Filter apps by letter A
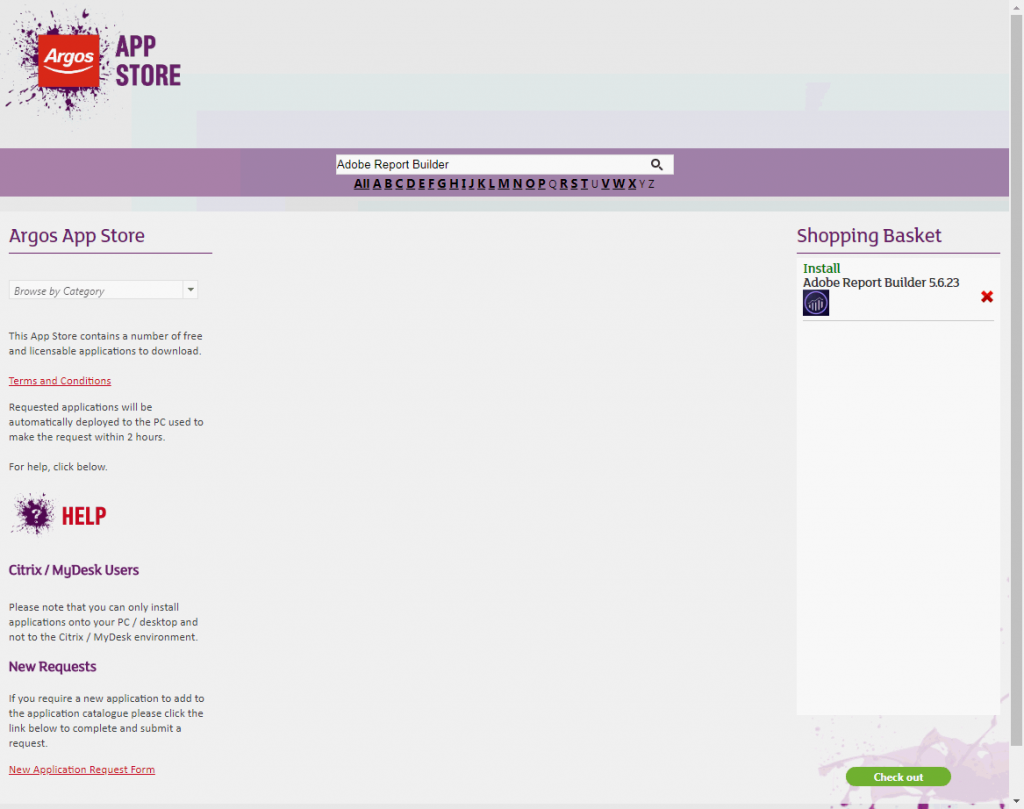 (x=377, y=184)
